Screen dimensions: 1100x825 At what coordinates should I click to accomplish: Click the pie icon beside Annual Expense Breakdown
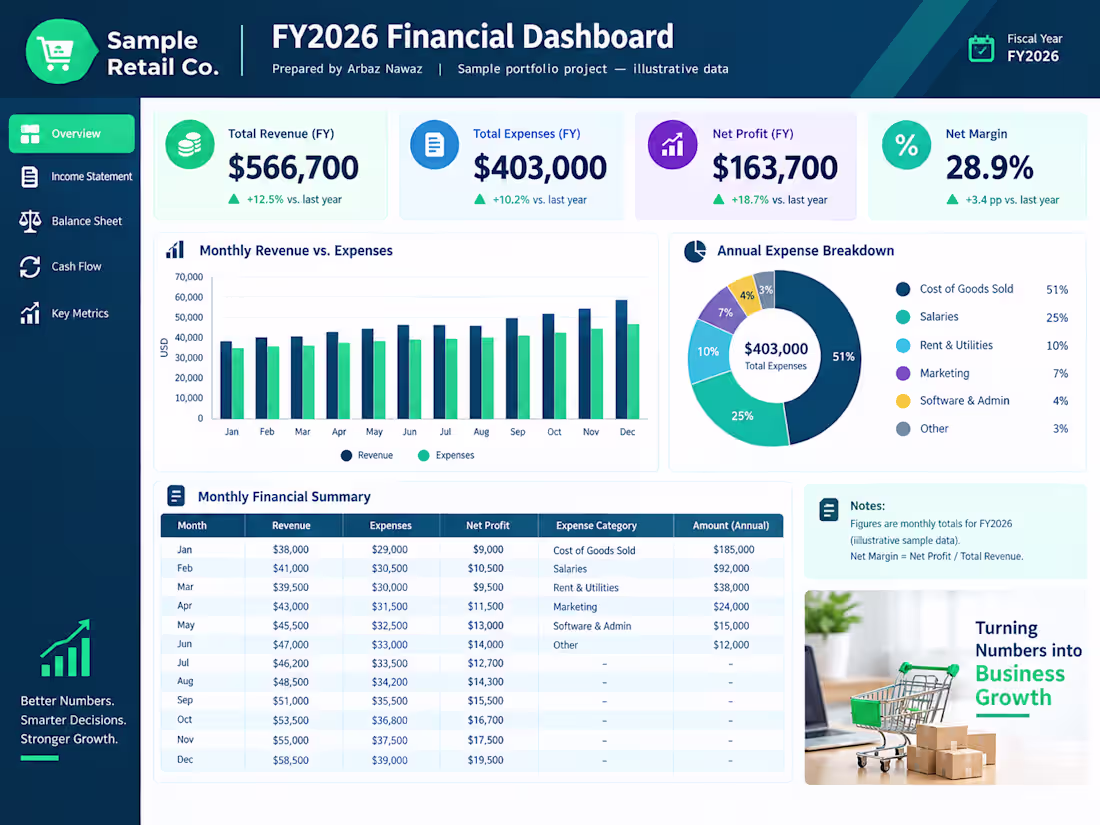pyautogui.click(x=695, y=251)
